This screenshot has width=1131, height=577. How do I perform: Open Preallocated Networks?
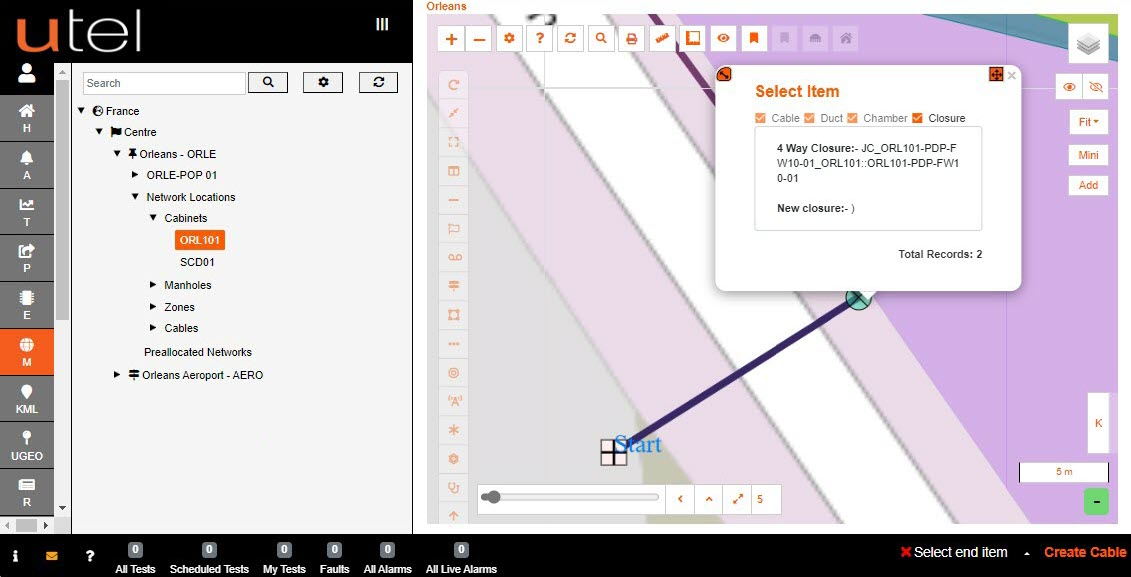click(x=198, y=352)
